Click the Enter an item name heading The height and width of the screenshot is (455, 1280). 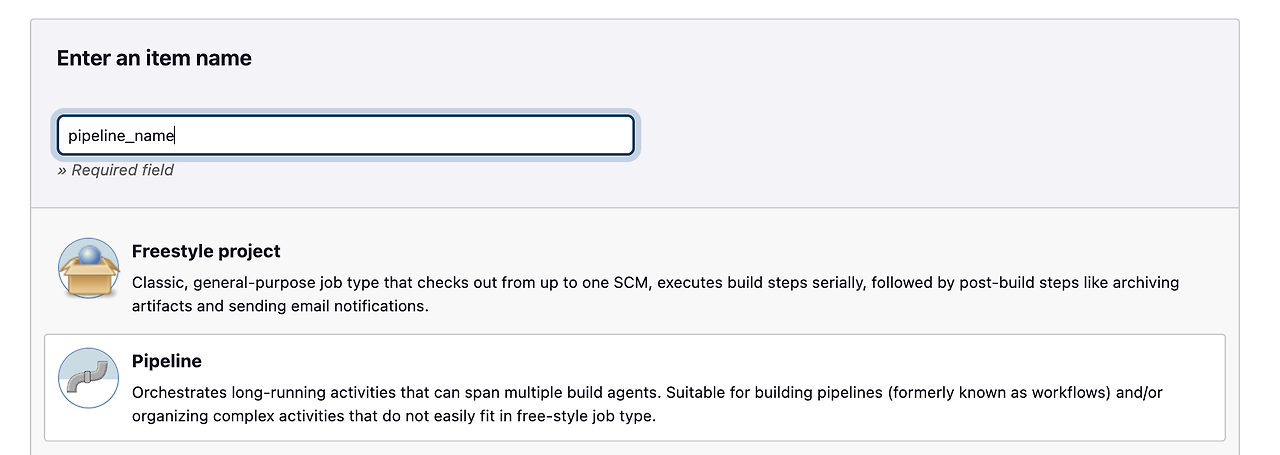(154, 58)
